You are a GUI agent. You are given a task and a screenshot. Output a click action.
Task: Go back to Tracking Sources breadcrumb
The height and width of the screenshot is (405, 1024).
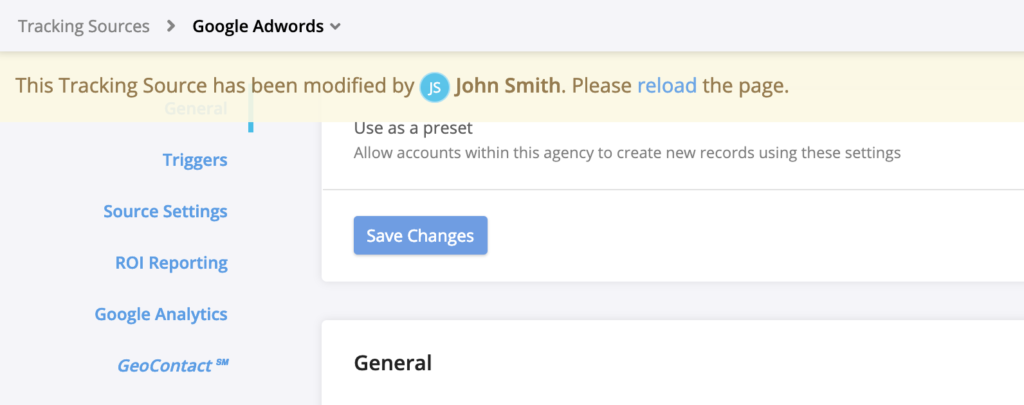[x=83, y=27]
